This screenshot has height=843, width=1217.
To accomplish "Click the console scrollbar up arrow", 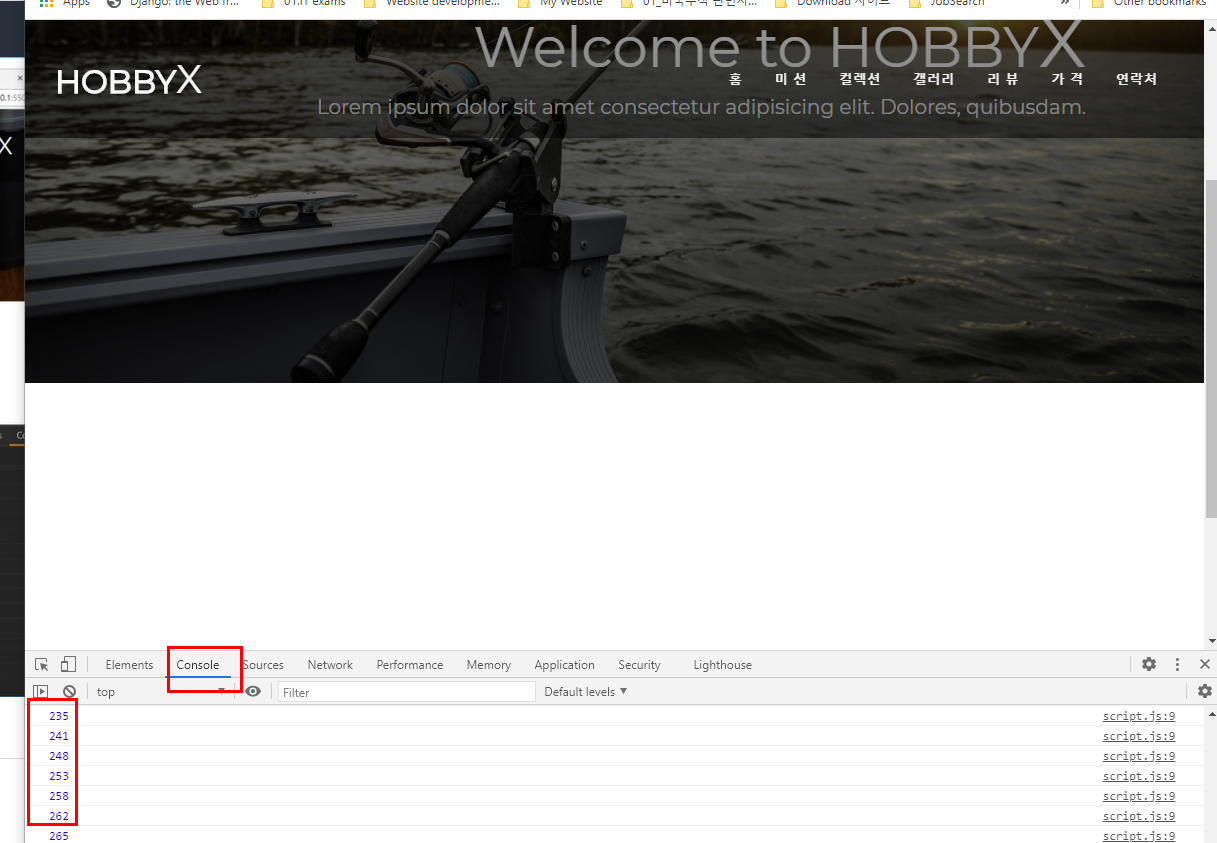I will point(1212,714).
